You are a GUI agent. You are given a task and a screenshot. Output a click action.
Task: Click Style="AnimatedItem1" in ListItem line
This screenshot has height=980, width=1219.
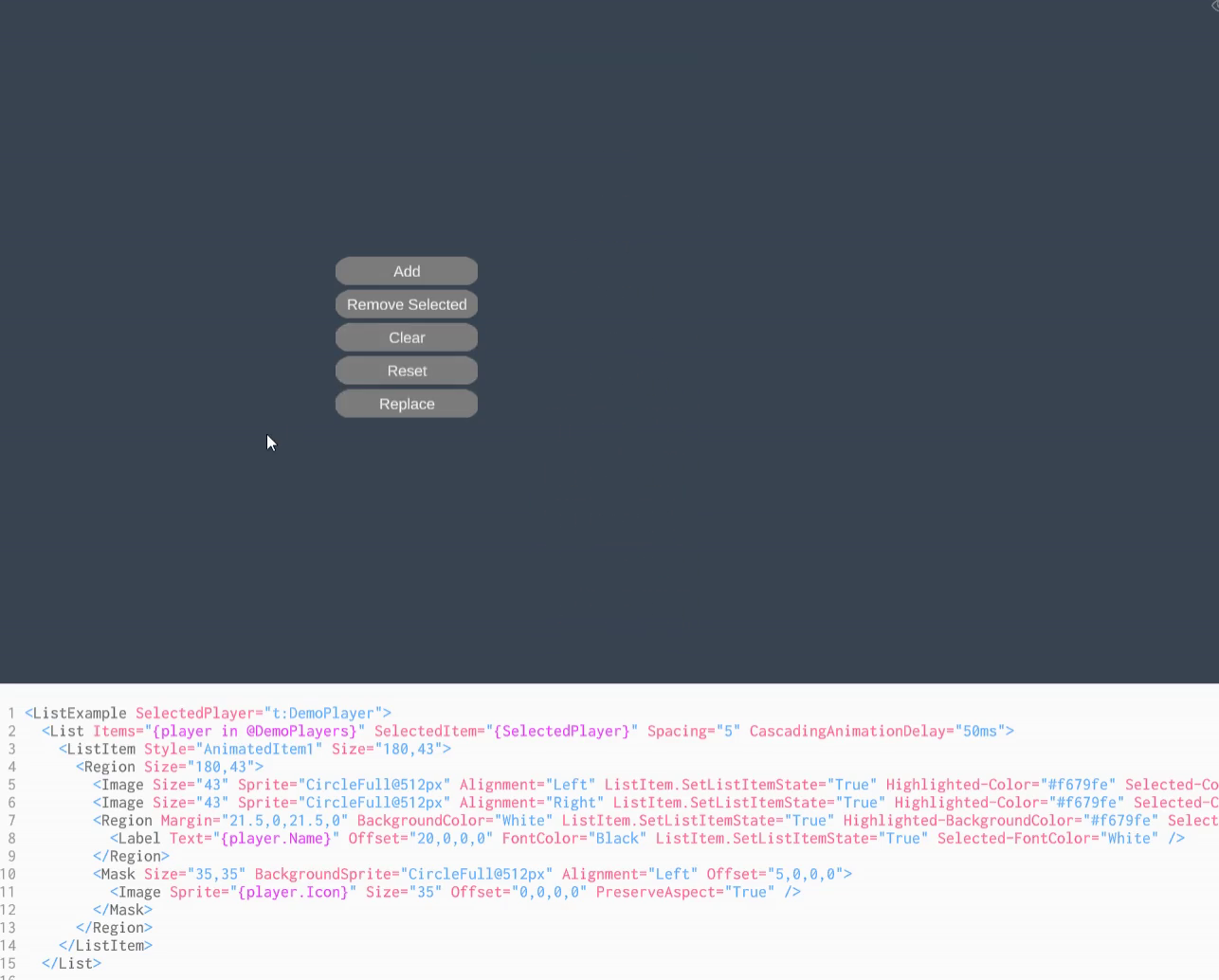coord(233,749)
